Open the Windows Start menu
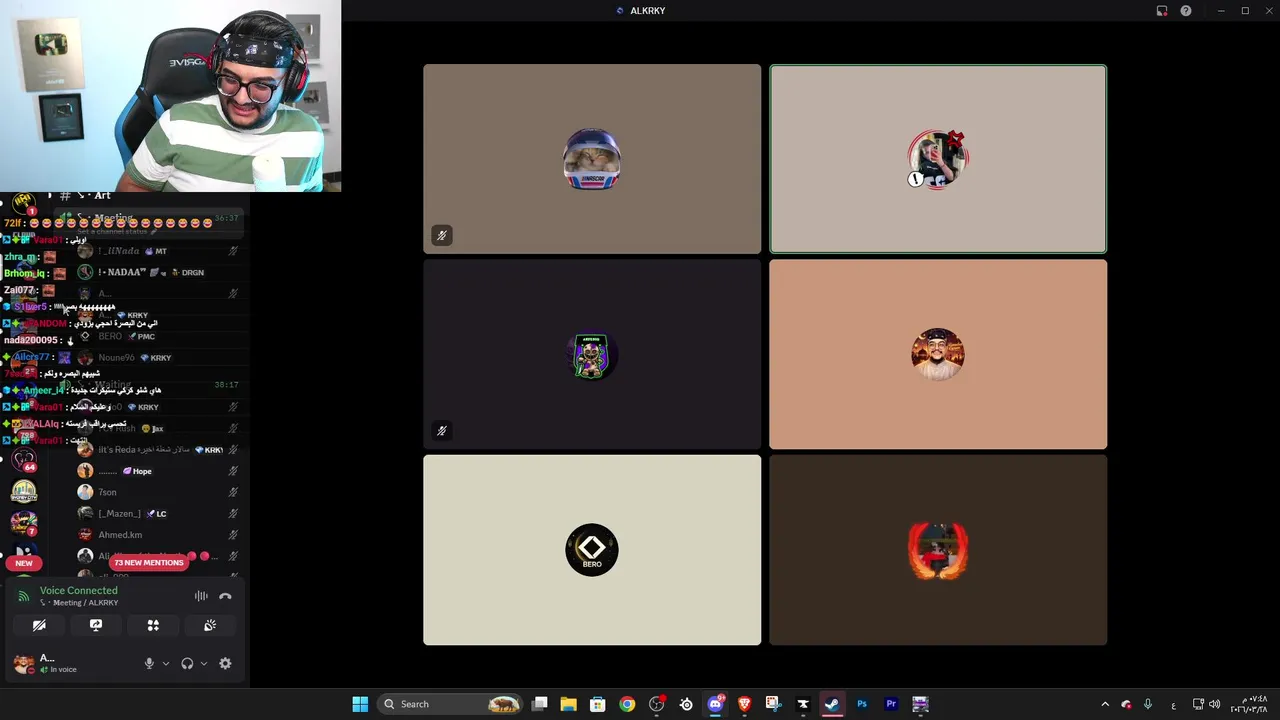1280x720 pixels. coord(360,704)
